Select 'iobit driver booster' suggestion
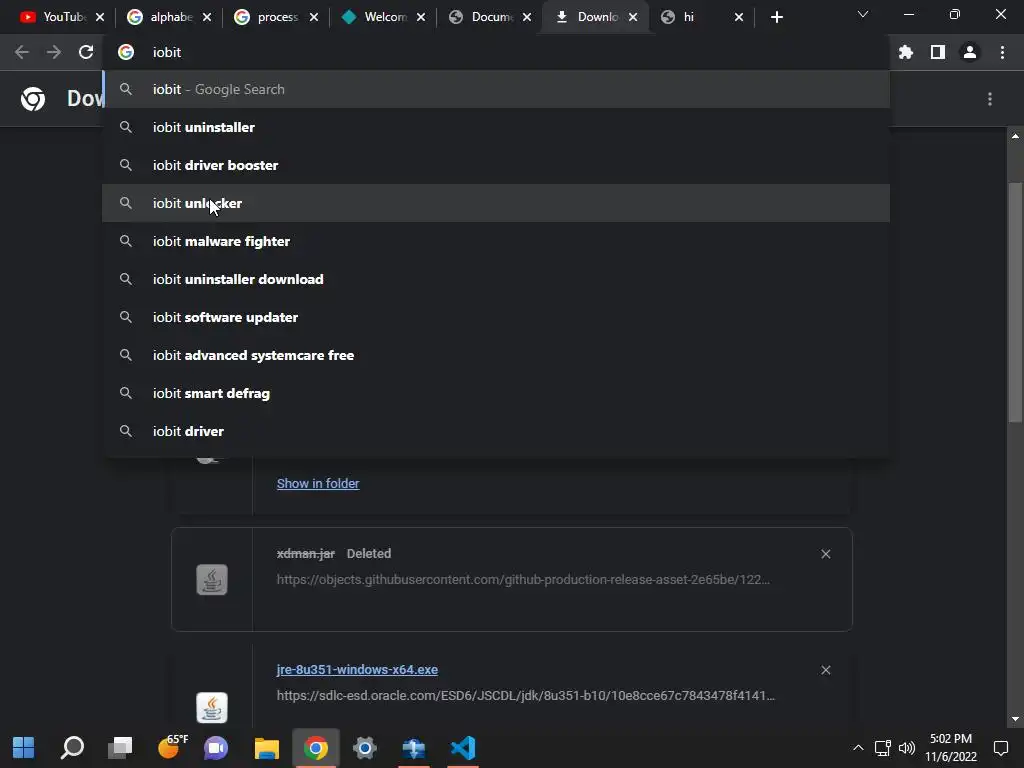Image resolution: width=1024 pixels, height=768 pixels. pos(496,165)
